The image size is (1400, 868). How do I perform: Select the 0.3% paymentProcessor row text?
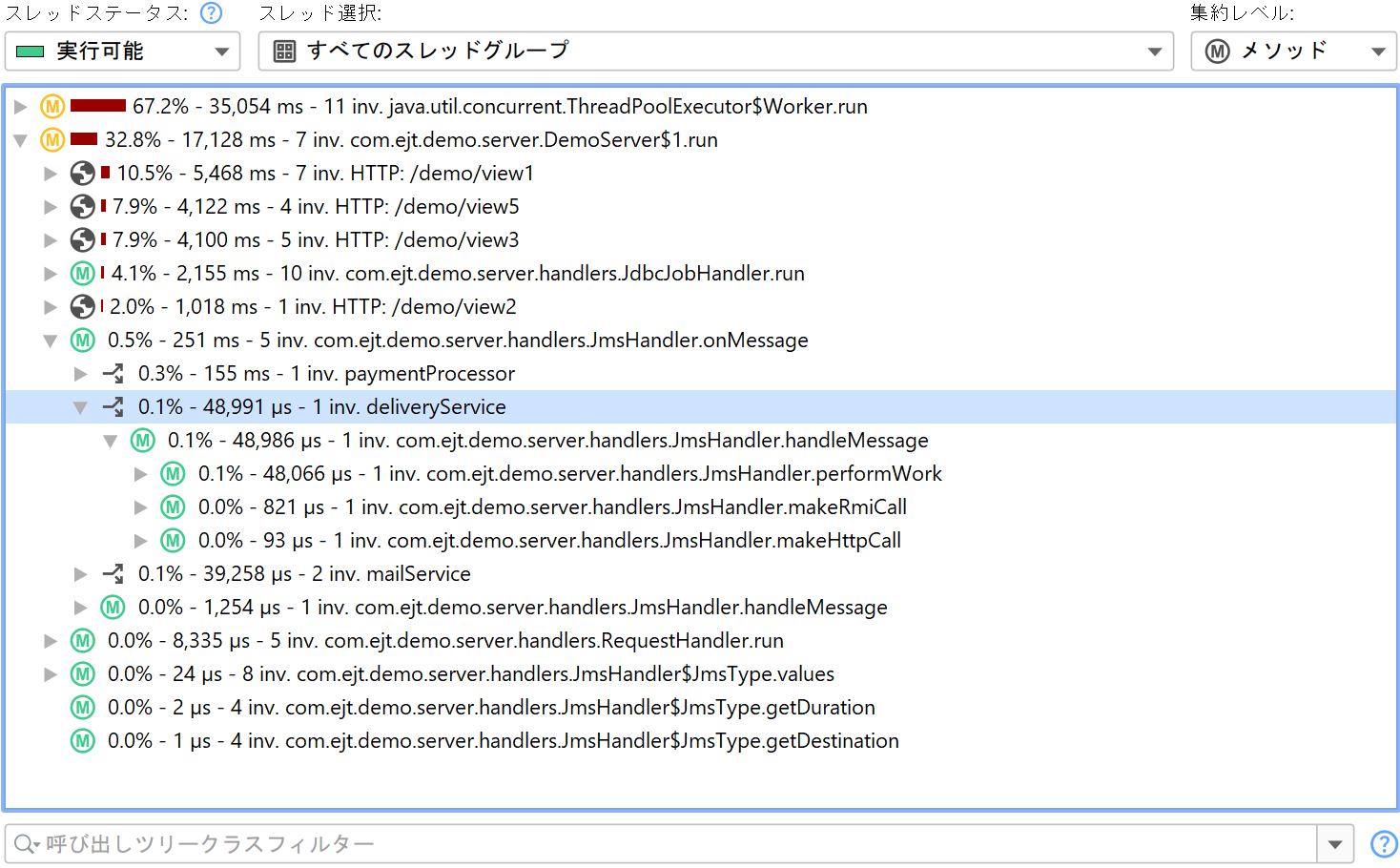coord(326,374)
